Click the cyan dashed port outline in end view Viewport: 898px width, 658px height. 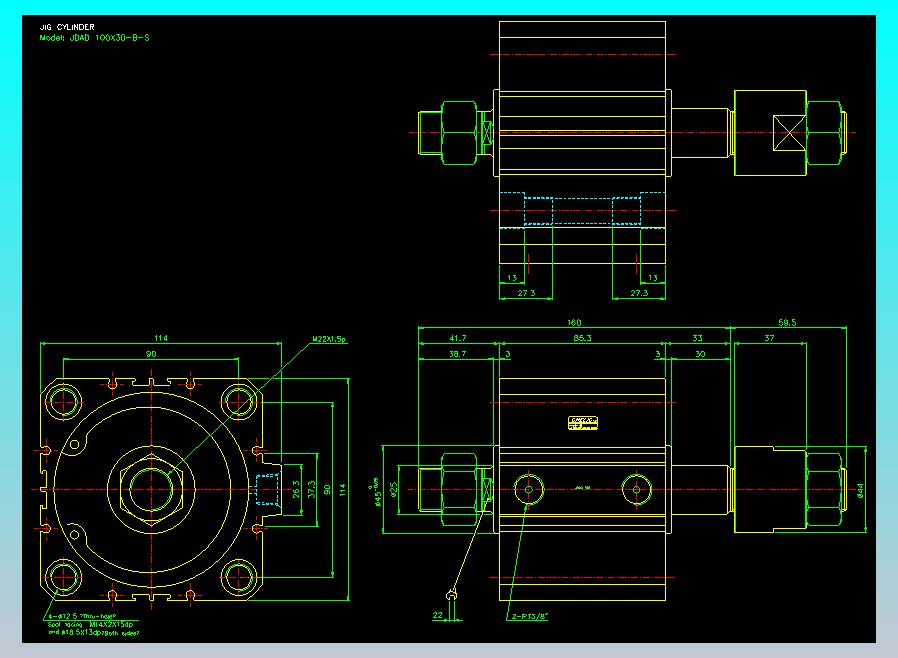pos(266,490)
